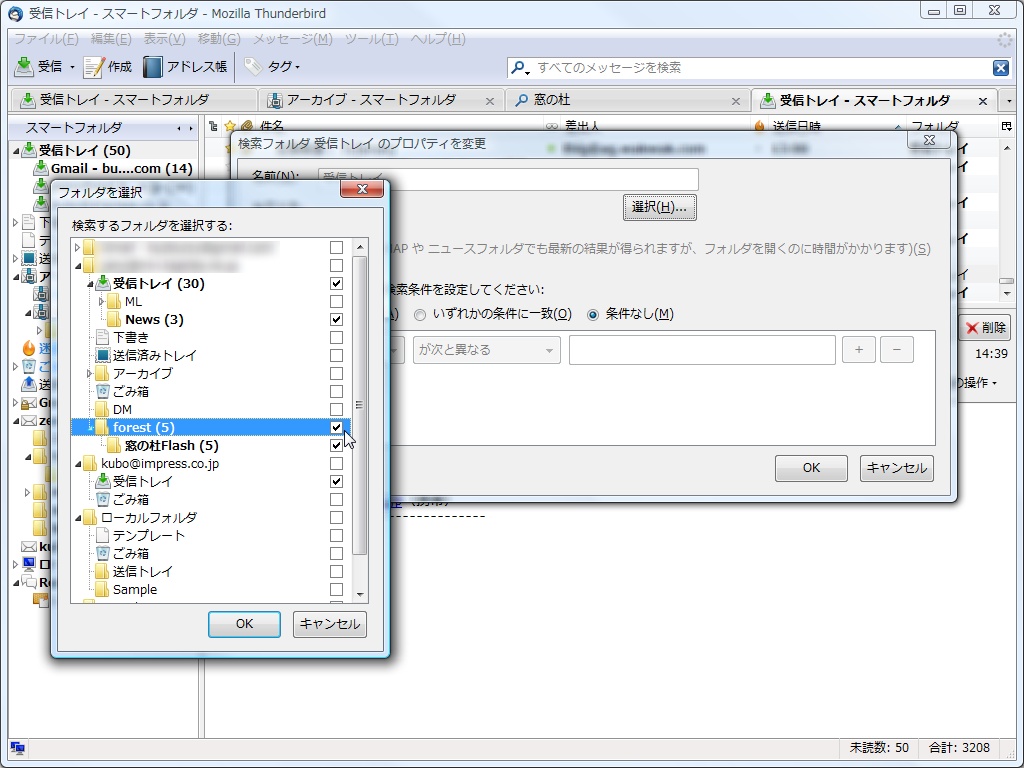Open the ファイル(F) menu
The width and height of the screenshot is (1024, 768).
click(x=46, y=39)
